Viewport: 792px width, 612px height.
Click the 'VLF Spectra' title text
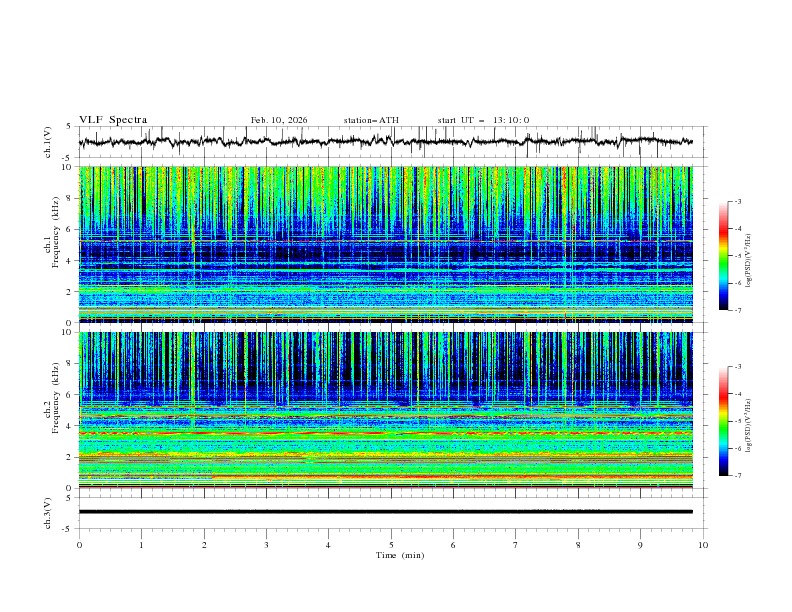pyautogui.click(x=113, y=120)
